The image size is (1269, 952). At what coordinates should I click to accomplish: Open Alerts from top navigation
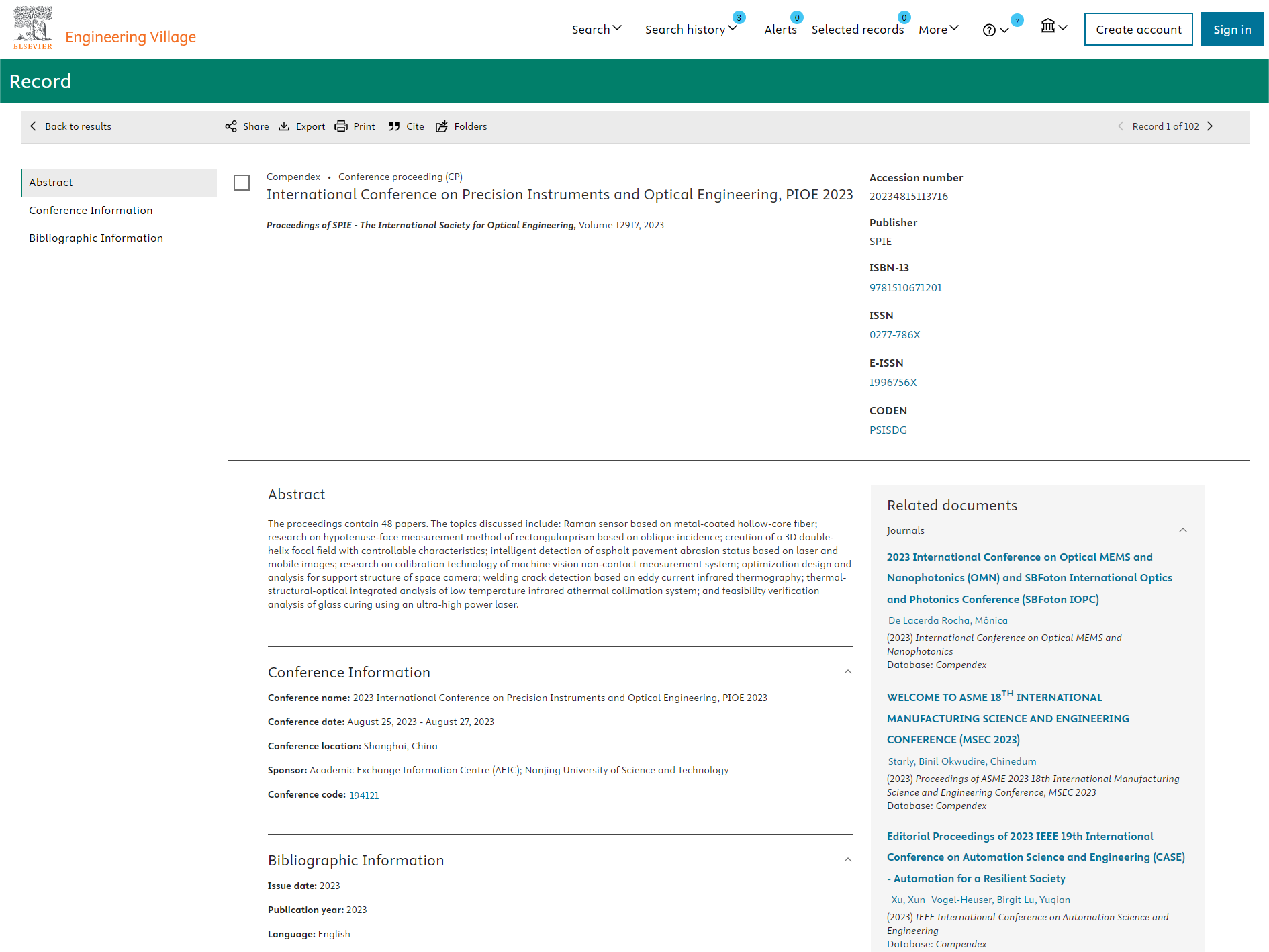(780, 30)
